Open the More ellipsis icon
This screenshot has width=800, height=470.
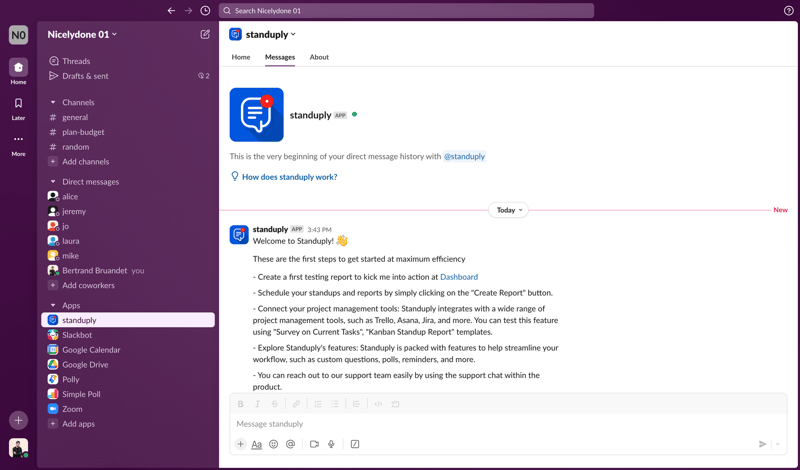tap(18, 139)
